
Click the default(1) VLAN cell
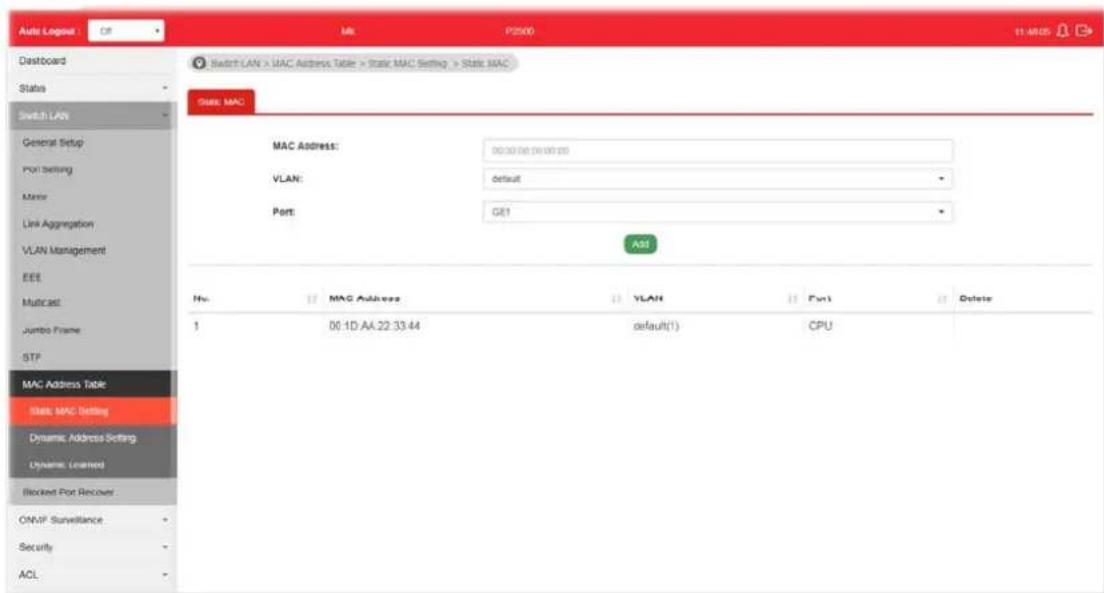pyautogui.click(x=656, y=326)
